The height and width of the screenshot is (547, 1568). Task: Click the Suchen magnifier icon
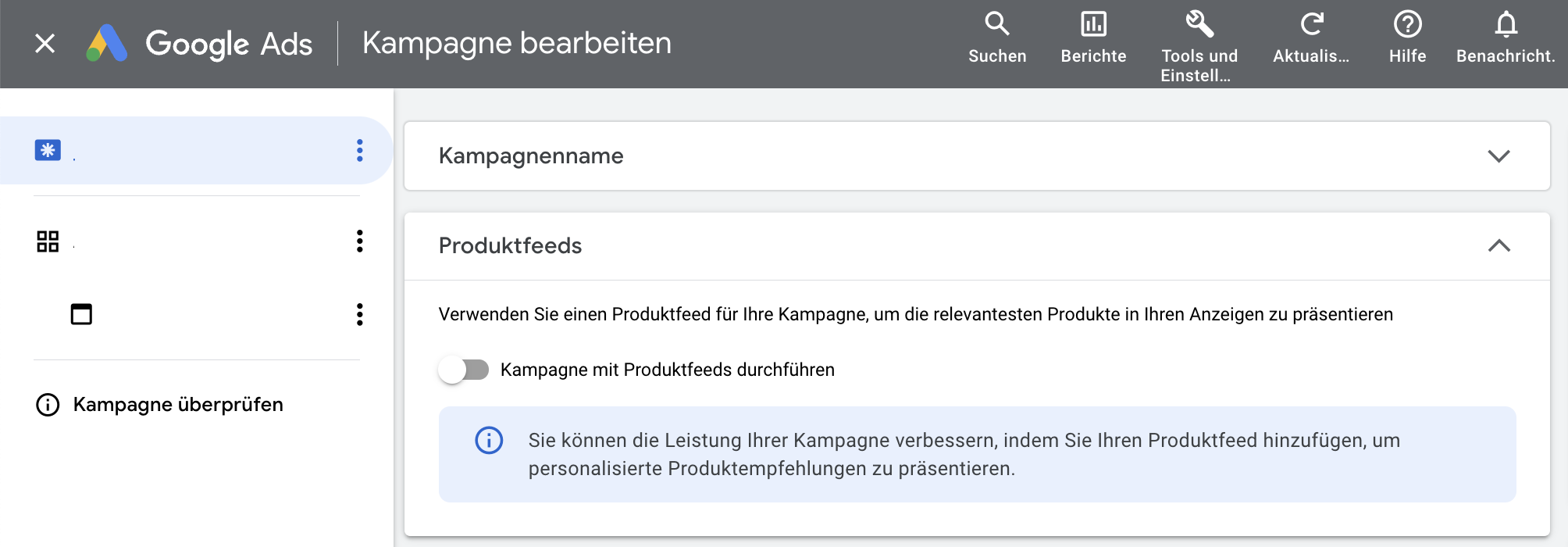(997, 24)
